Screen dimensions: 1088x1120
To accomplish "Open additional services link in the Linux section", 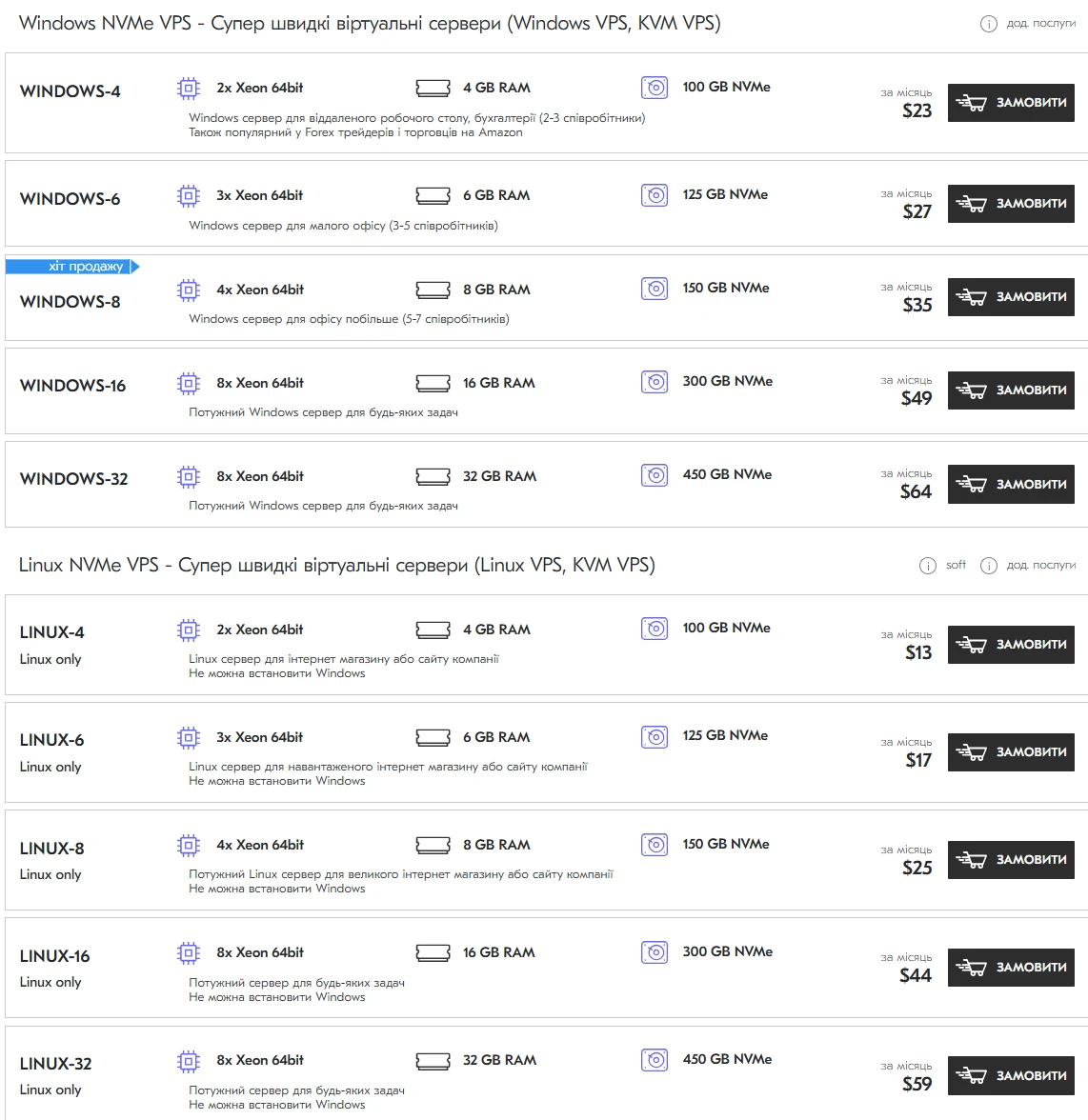I will [x=1040, y=566].
